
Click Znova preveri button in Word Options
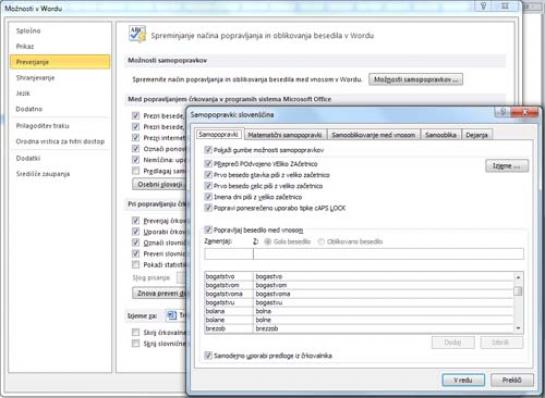pos(159,293)
